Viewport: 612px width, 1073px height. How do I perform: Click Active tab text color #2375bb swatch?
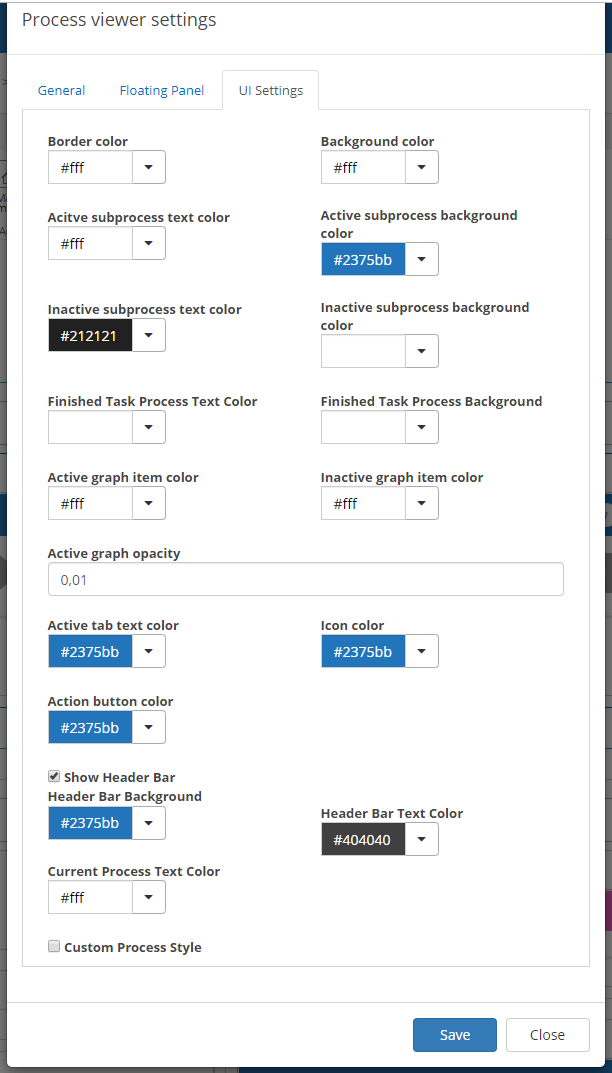coord(90,651)
